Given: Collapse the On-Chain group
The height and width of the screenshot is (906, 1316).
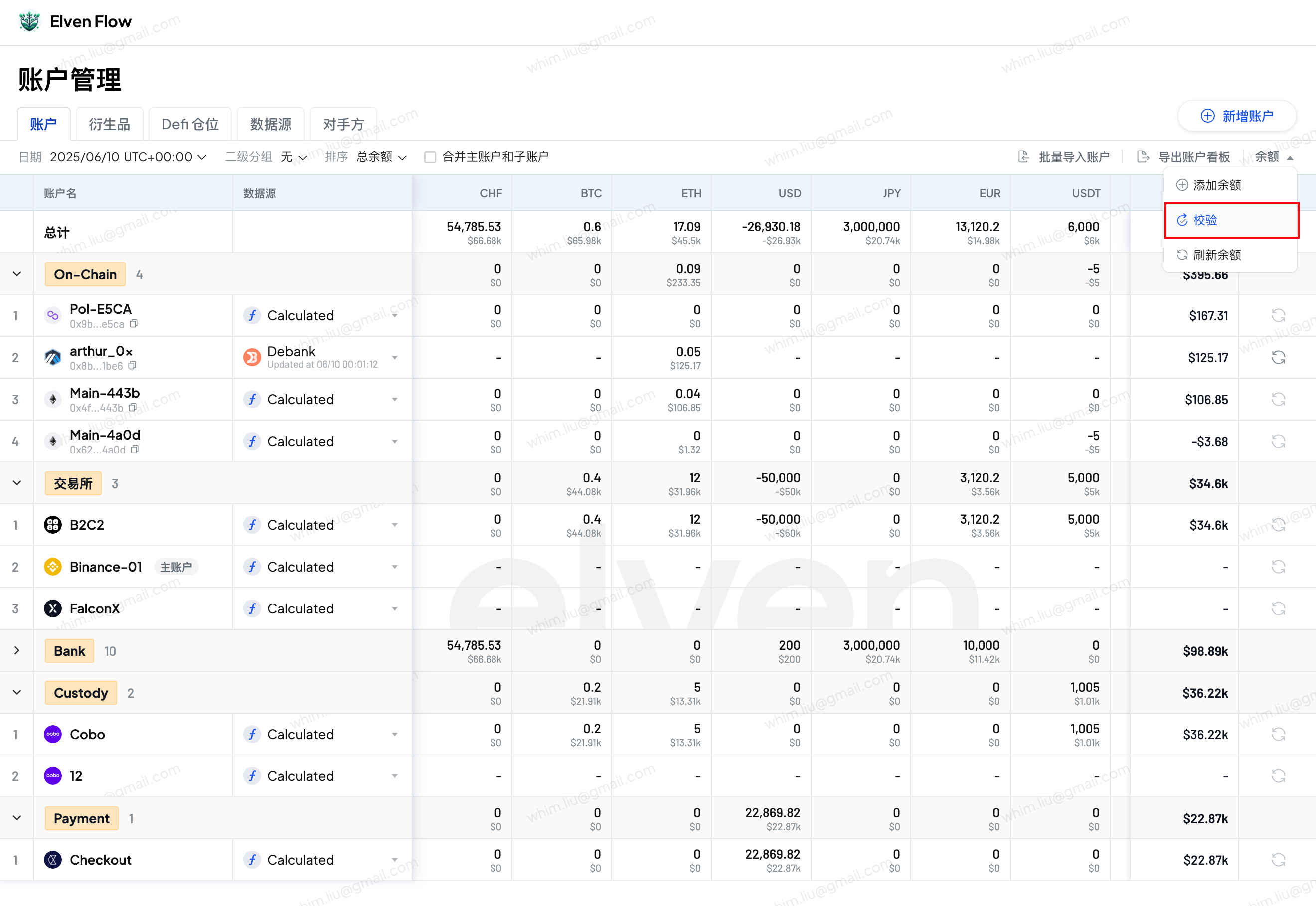Looking at the screenshot, I should pos(17,274).
